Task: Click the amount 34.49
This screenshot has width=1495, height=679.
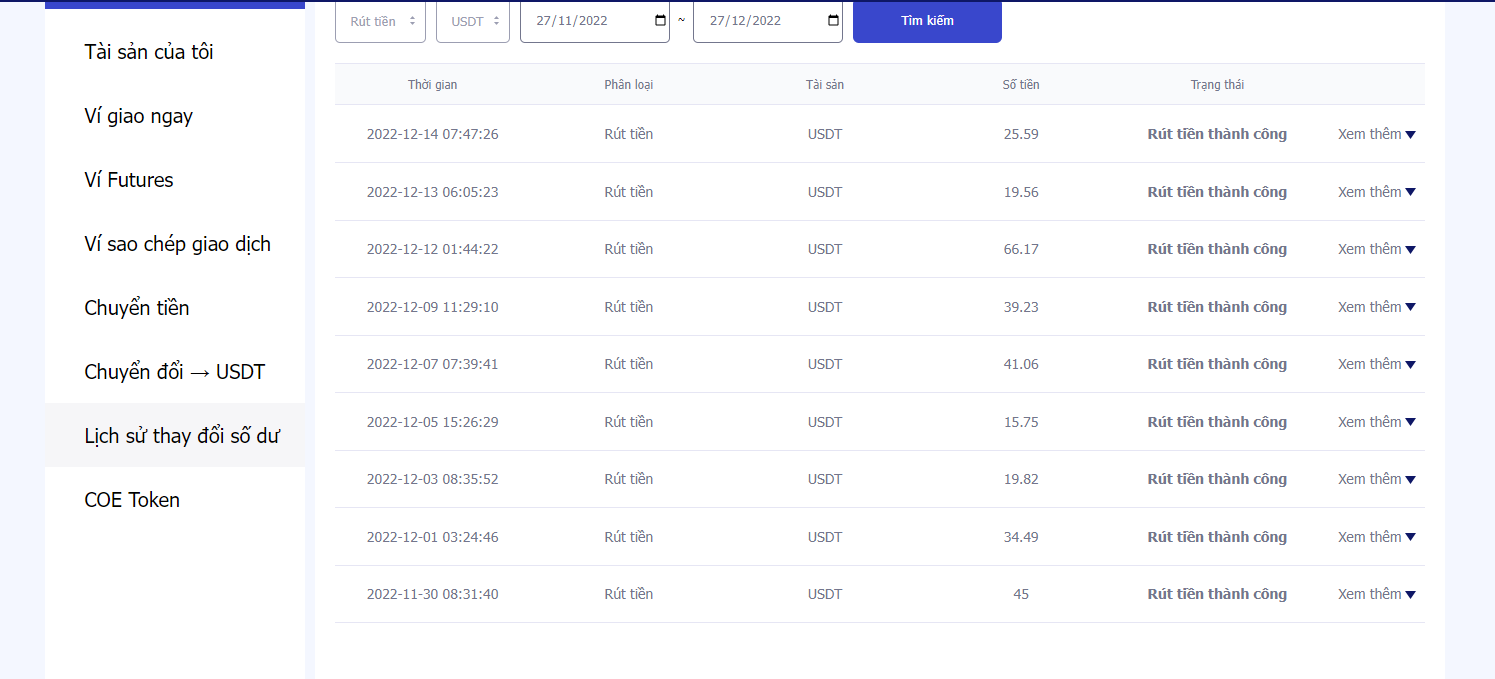Action: (x=1021, y=537)
